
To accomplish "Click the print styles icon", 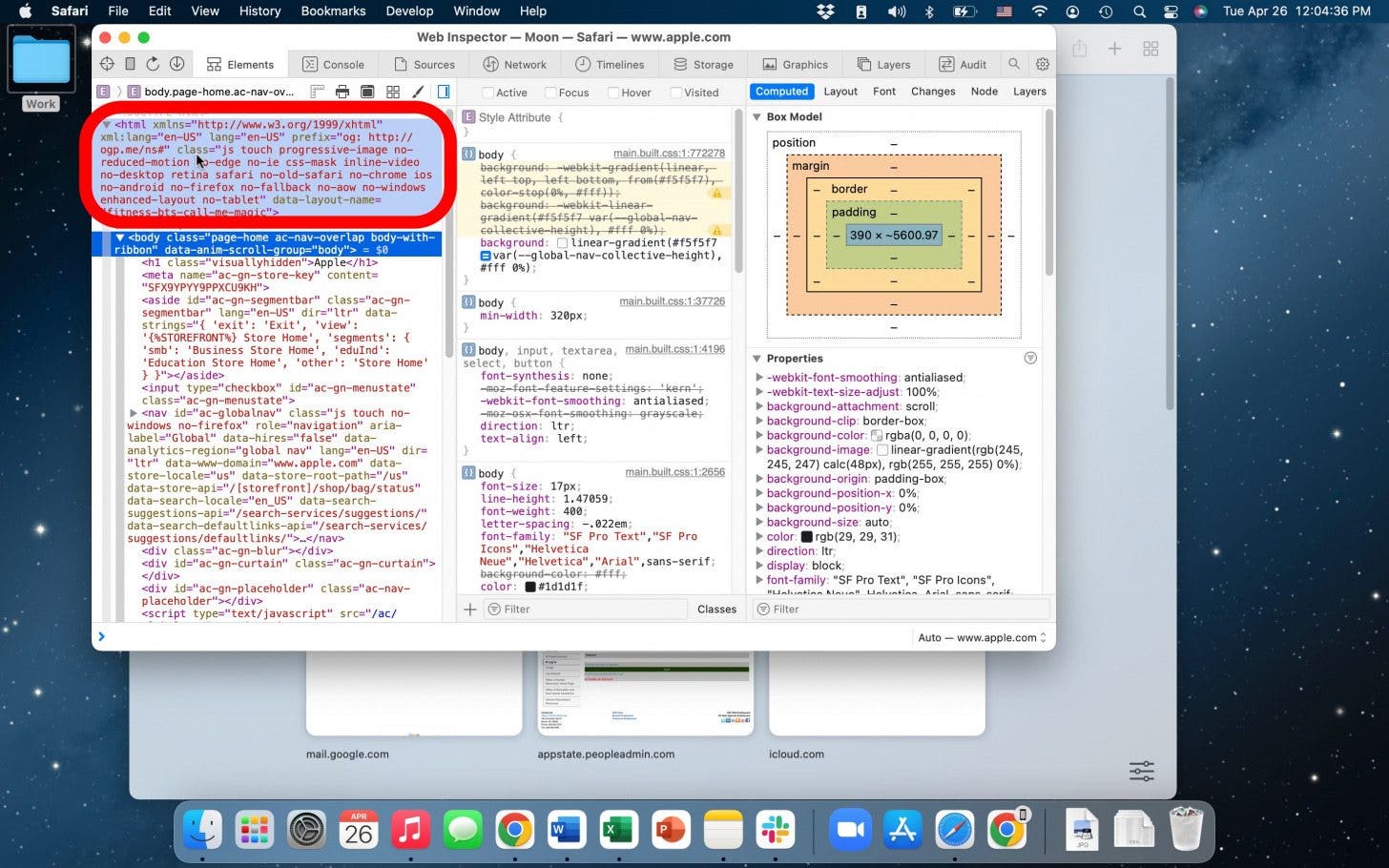I will 342,92.
